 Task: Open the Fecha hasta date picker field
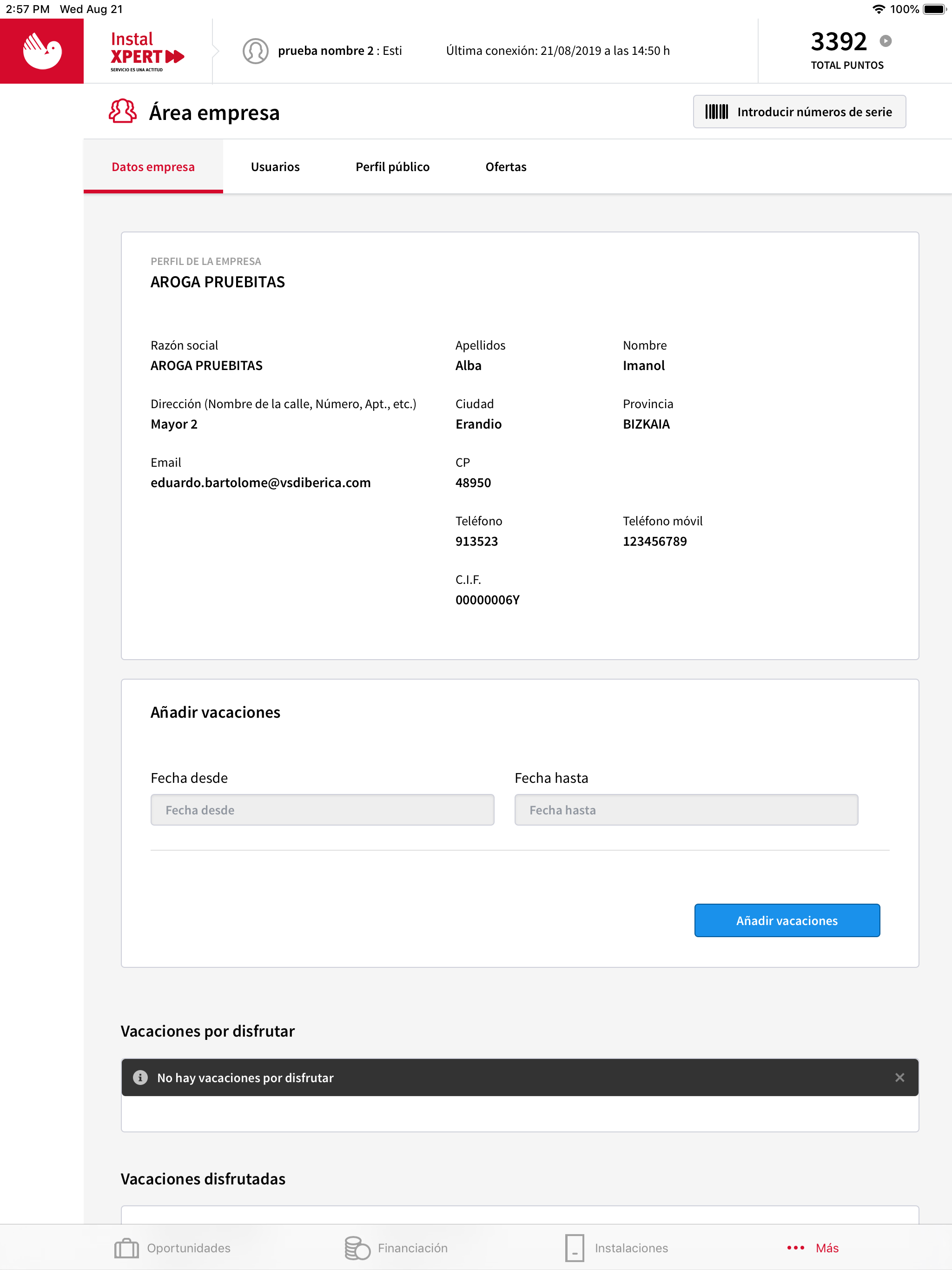click(x=686, y=809)
